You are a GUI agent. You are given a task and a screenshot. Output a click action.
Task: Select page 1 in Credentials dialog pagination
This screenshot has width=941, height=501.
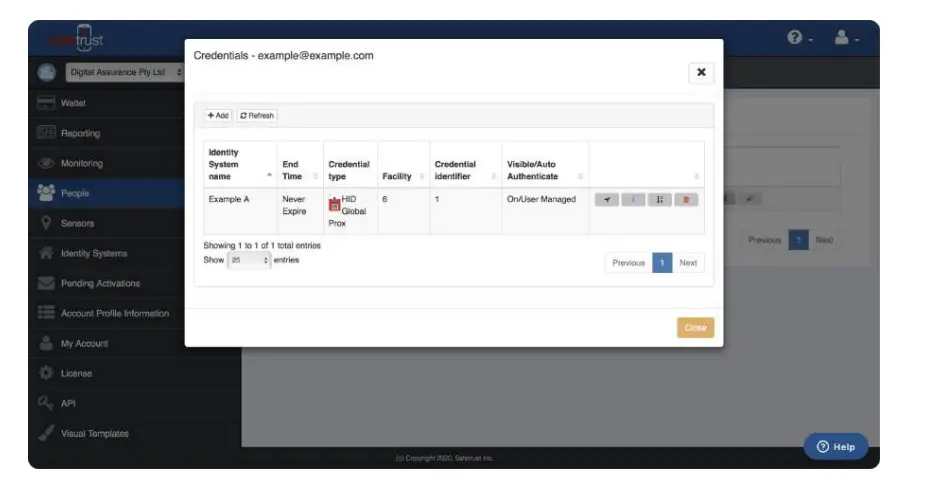click(x=662, y=263)
